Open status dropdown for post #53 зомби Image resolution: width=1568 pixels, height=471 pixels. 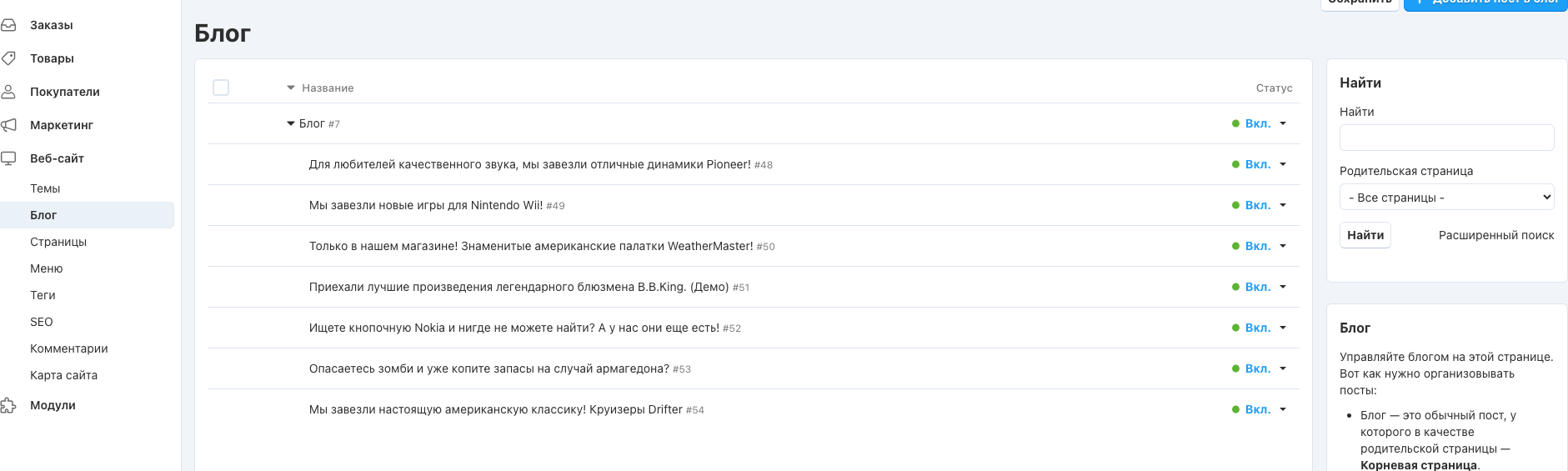click(1283, 368)
